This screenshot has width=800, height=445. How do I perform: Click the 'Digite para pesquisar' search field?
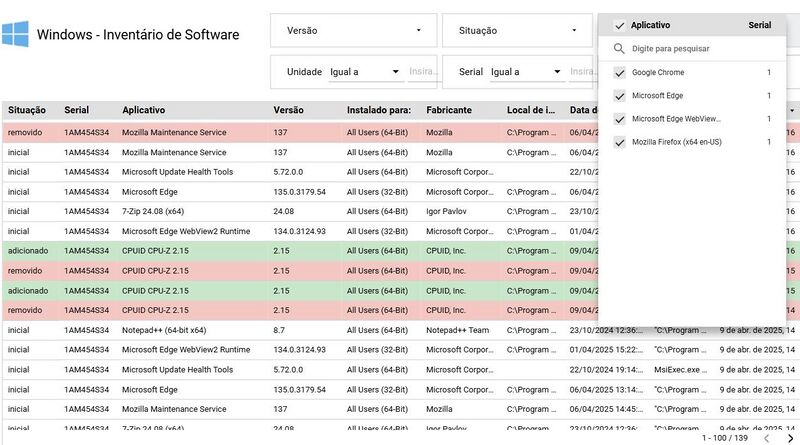pos(700,48)
